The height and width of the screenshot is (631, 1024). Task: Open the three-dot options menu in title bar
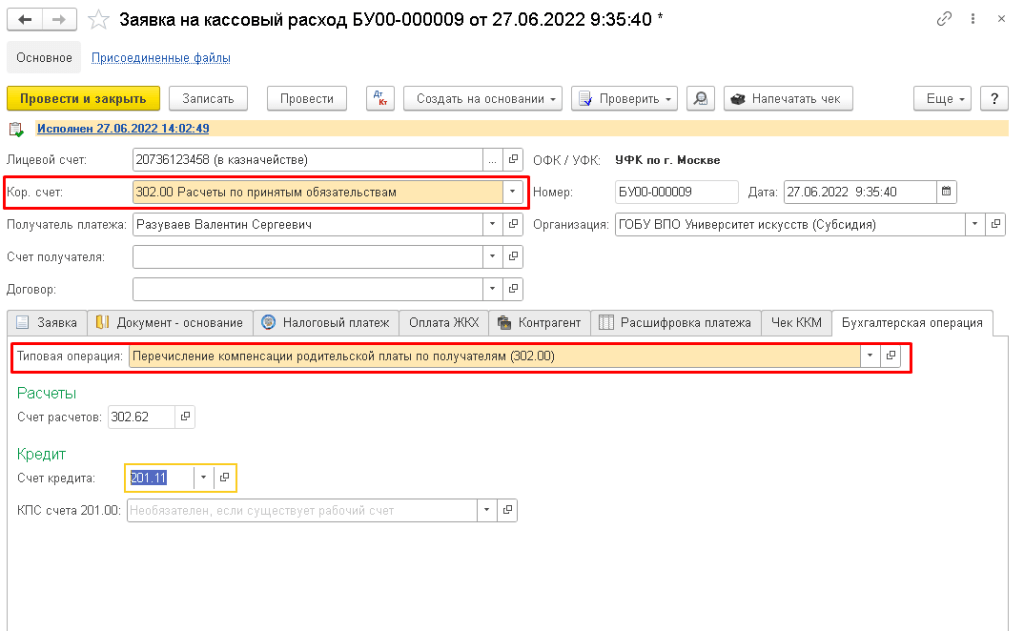tap(972, 19)
